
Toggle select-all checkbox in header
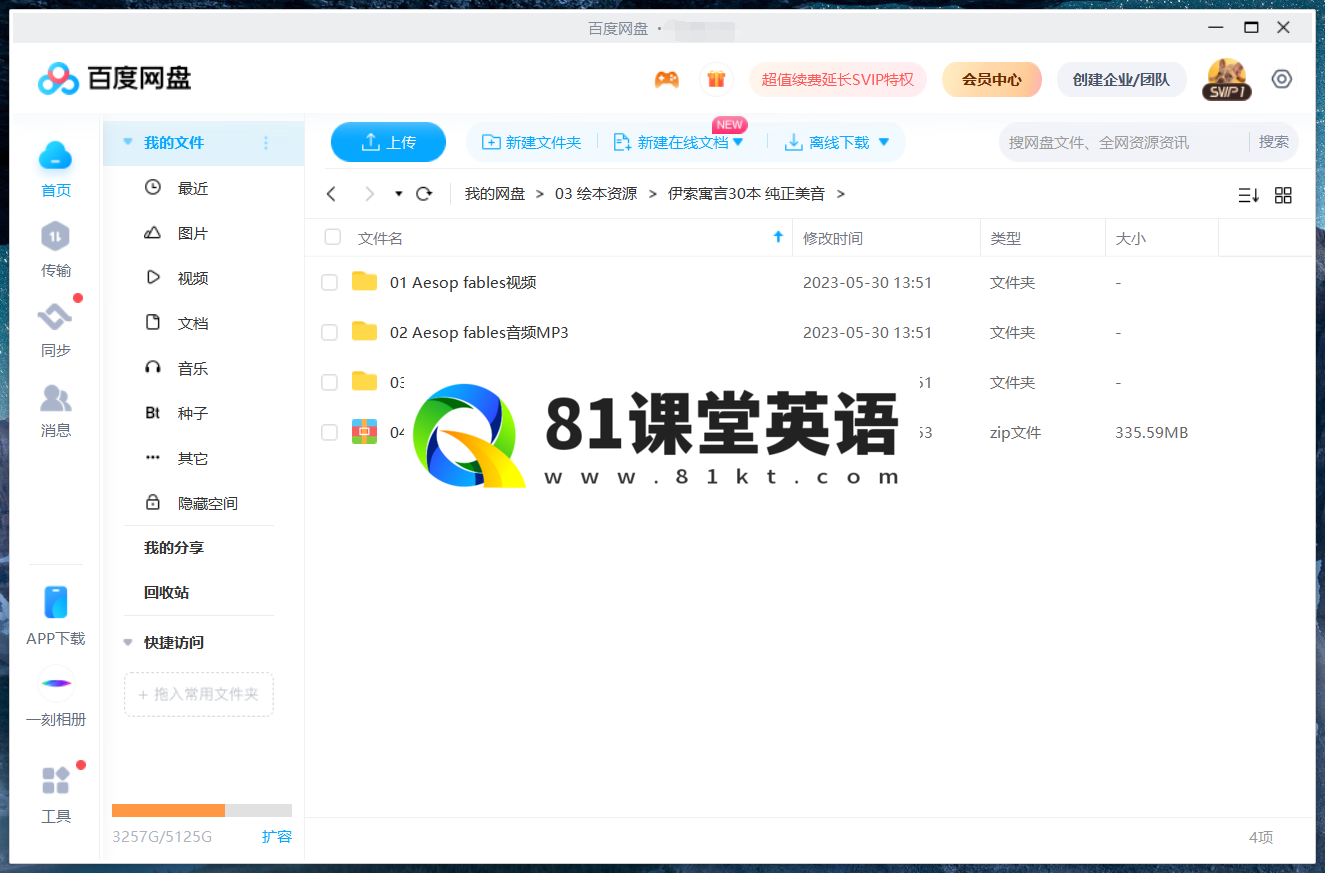pyautogui.click(x=333, y=237)
